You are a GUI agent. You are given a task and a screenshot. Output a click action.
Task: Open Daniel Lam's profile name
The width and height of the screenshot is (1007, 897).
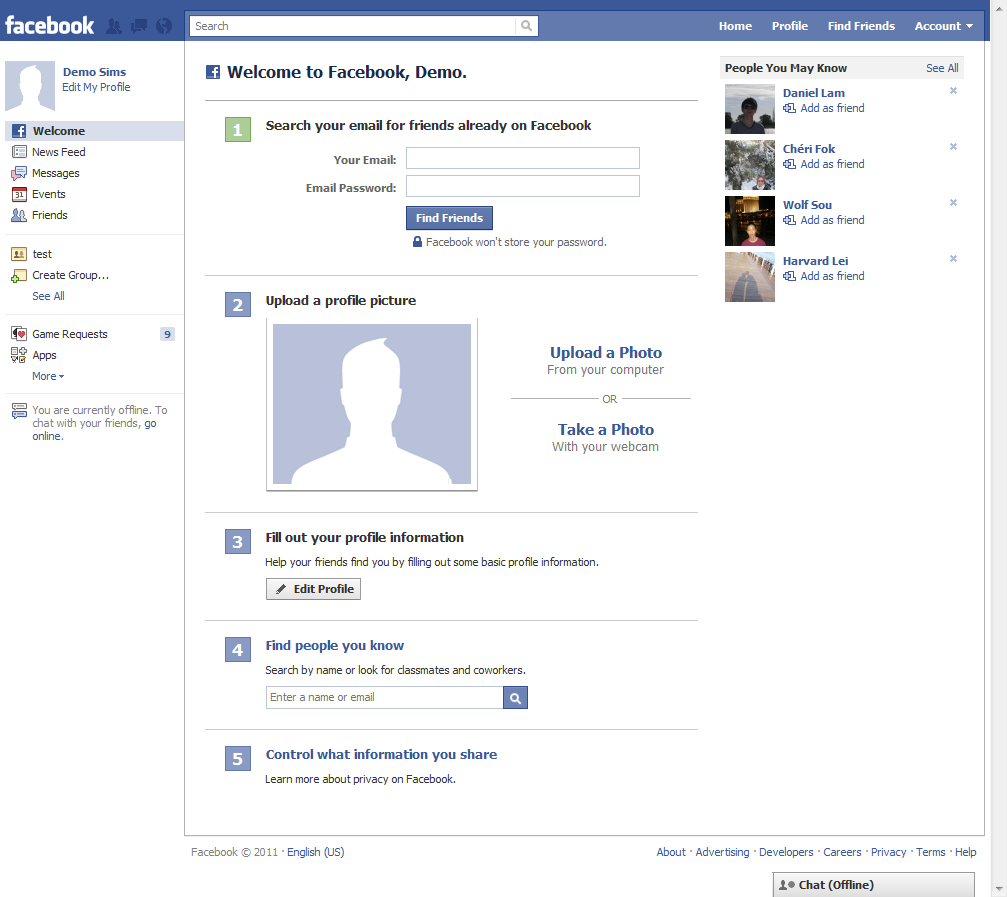pos(814,93)
